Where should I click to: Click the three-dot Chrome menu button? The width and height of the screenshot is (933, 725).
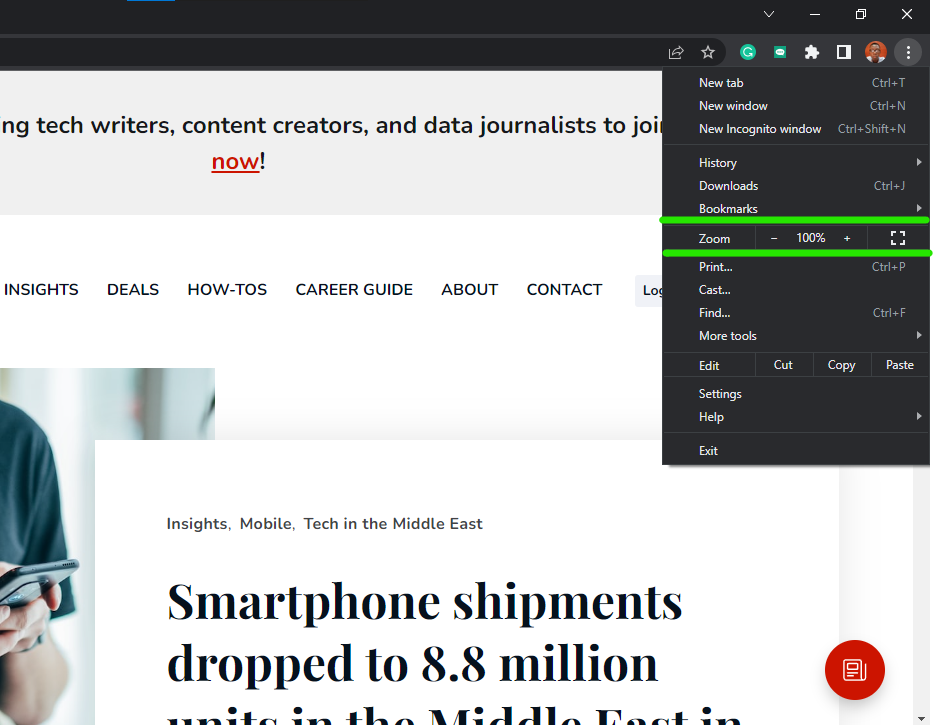pos(908,52)
